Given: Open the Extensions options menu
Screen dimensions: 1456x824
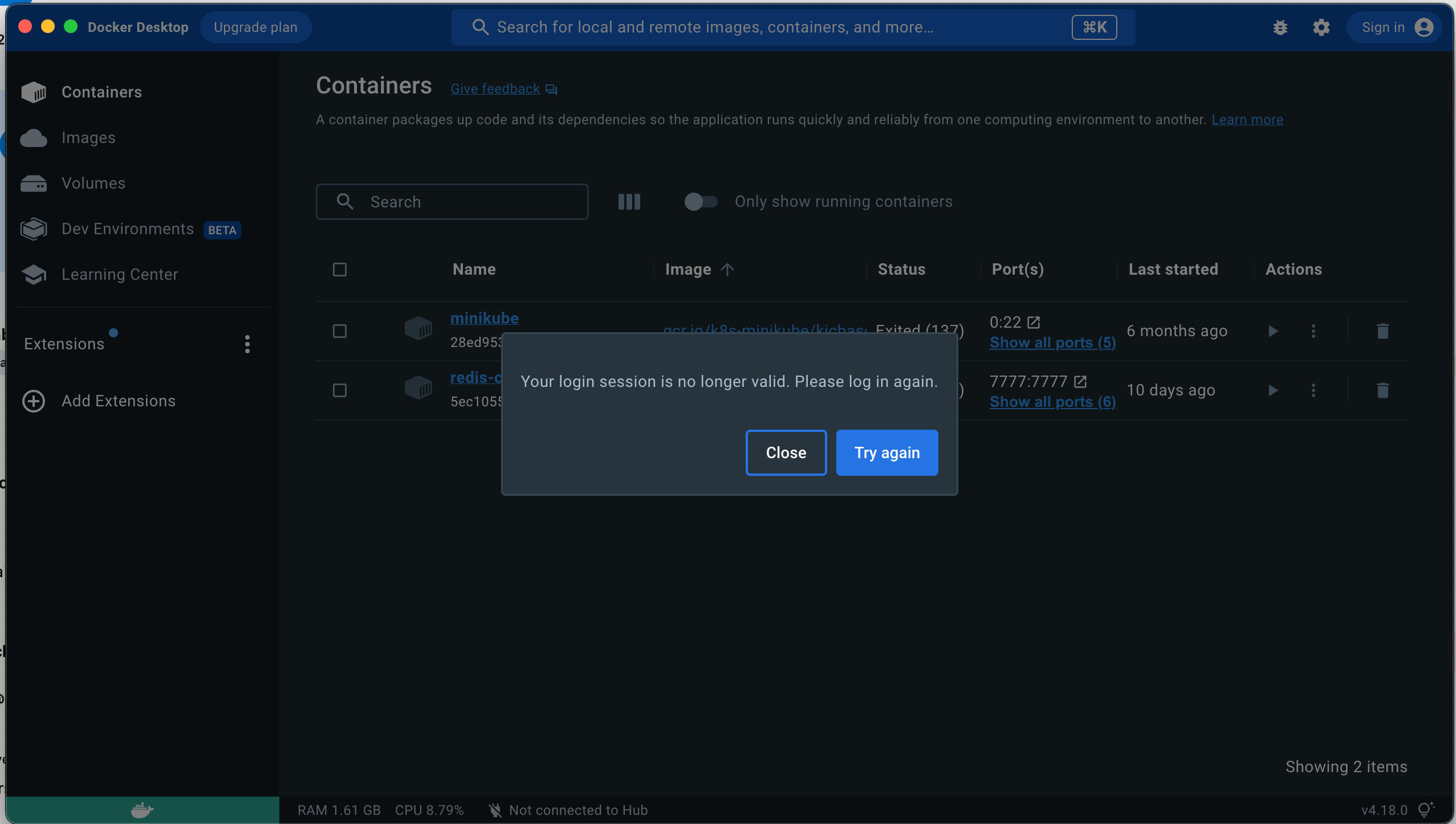Looking at the screenshot, I should click(x=247, y=344).
